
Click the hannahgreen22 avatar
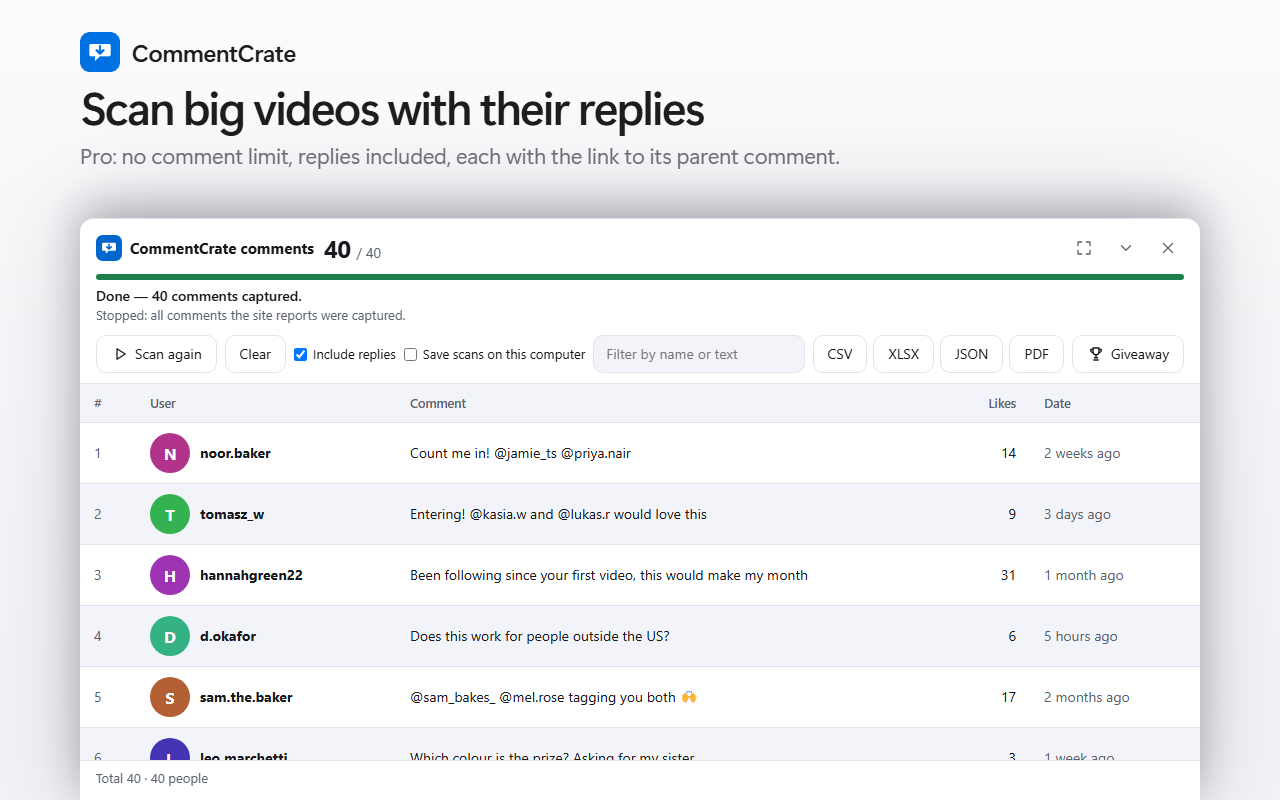tap(170, 575)
